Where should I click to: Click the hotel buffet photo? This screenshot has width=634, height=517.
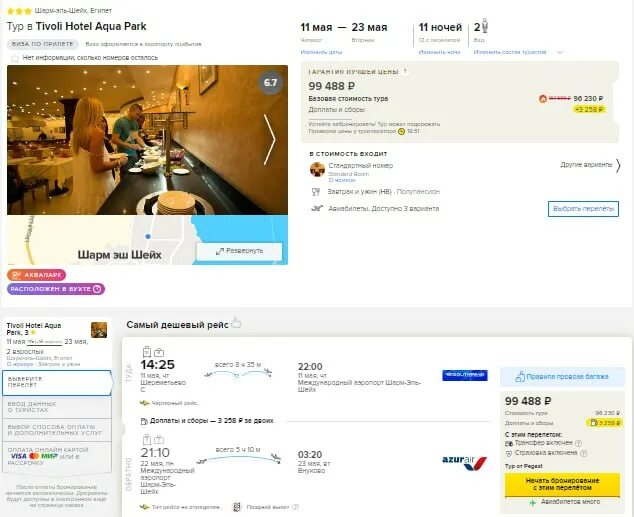(x=147, y=140)
